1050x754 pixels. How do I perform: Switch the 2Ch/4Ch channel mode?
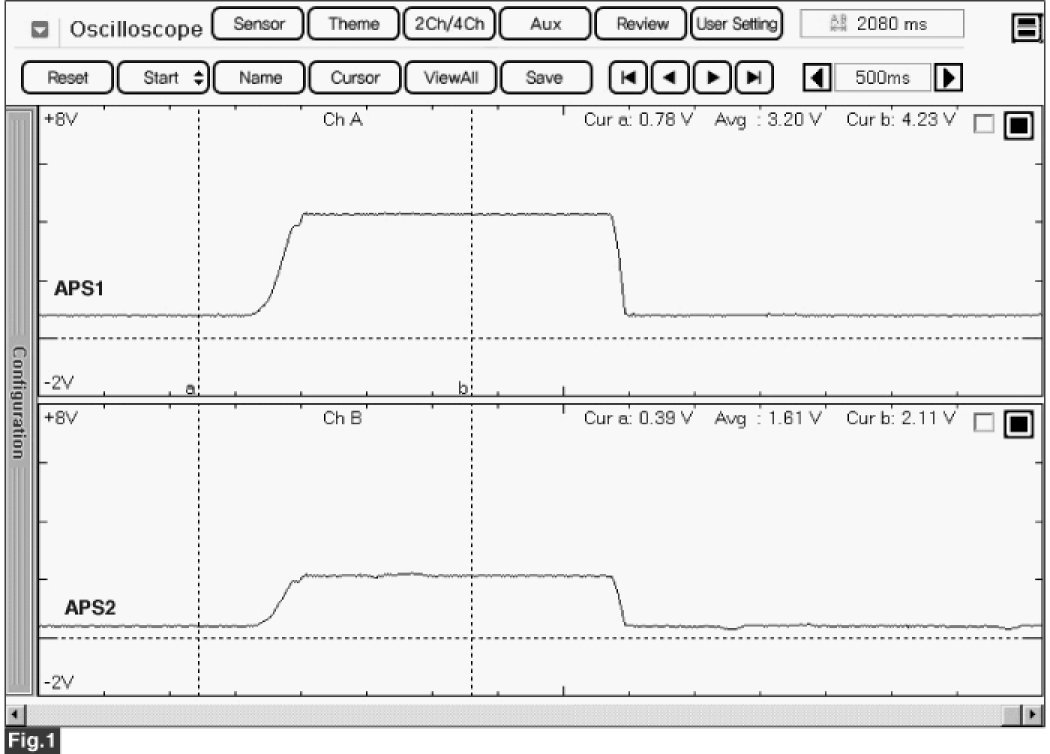pyautogui.click(x=447, y=24)
